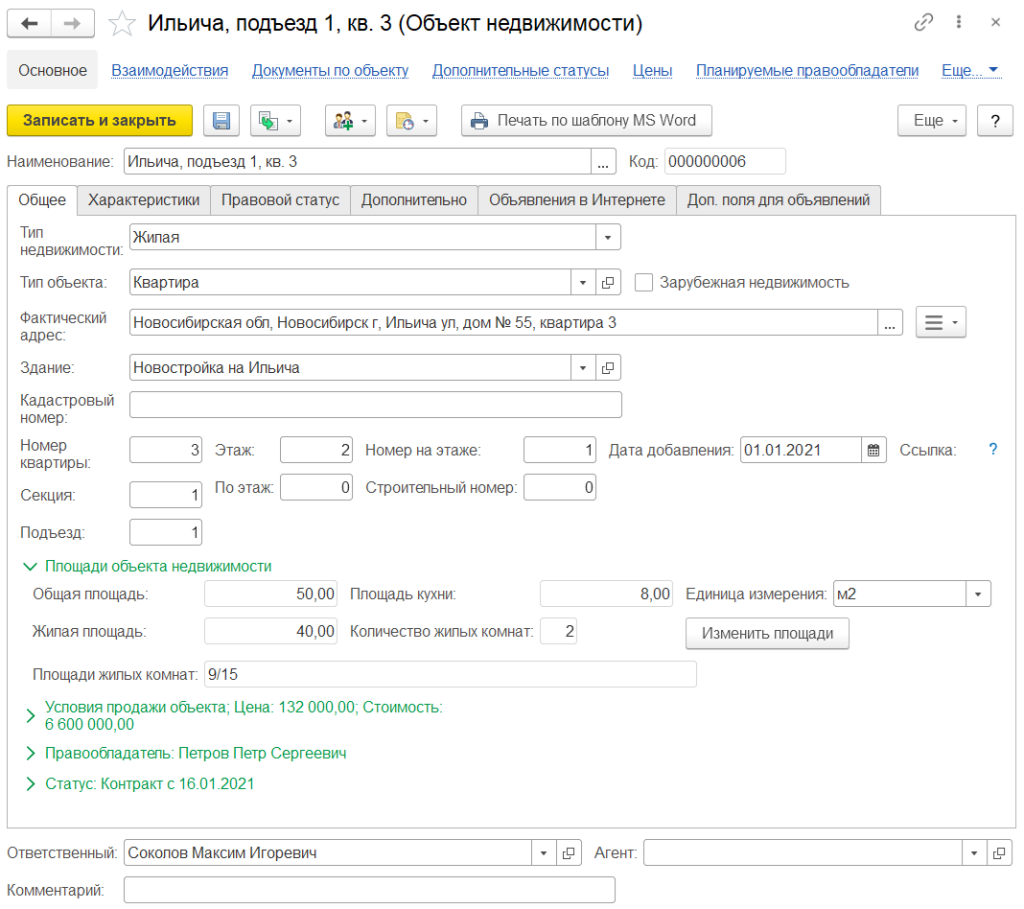This screenshot has width=1024, height=909.
Task: Click the floppy disk save icon
Action: click(221, 121)
